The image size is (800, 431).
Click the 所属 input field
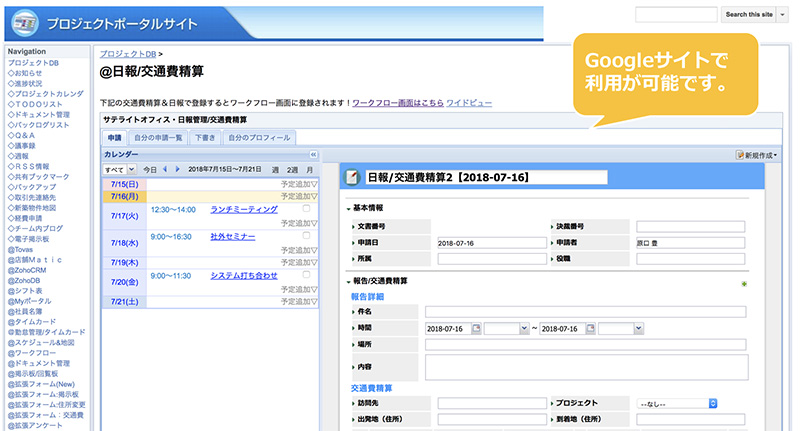coord(492,259)
